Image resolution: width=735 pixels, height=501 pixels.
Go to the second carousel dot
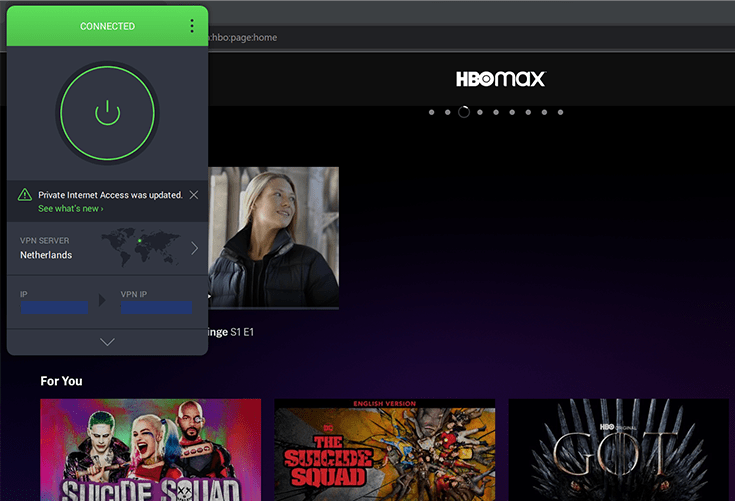(448, 112)
